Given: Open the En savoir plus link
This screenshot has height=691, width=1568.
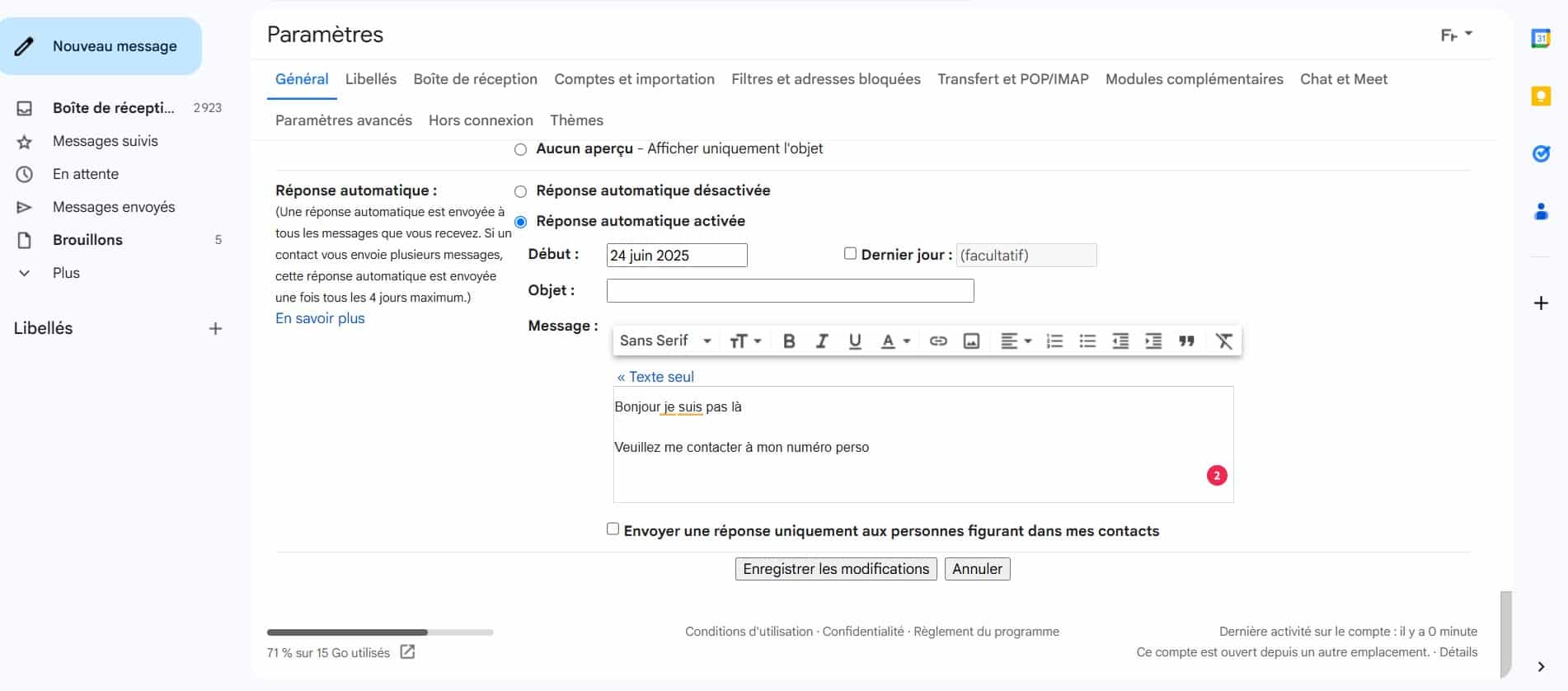Looking at the screenshot, I should click(x=320, y=318).
